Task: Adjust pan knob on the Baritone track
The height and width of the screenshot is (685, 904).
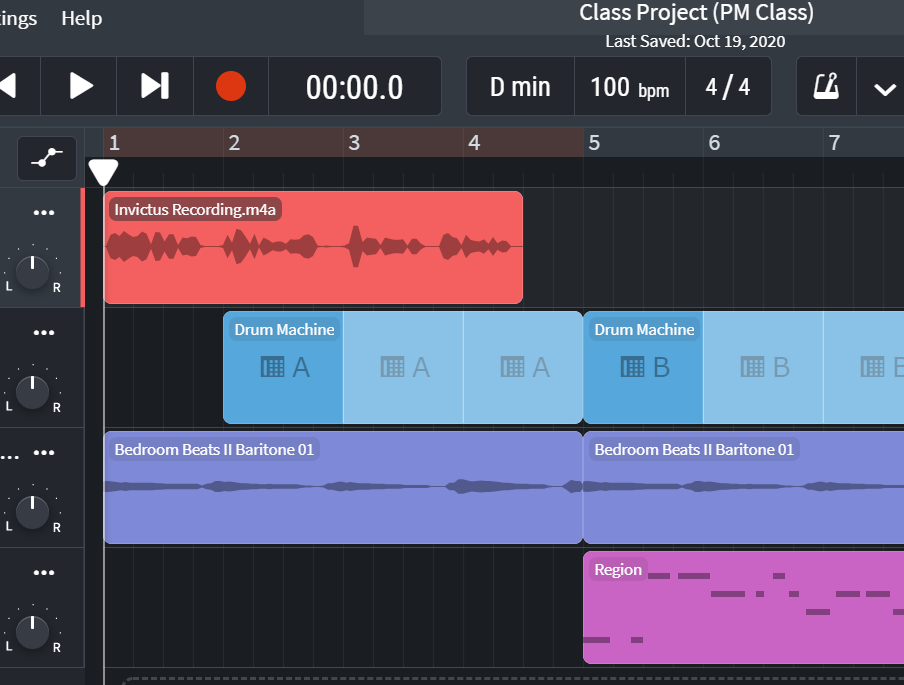Action: [x=33, y=511]
